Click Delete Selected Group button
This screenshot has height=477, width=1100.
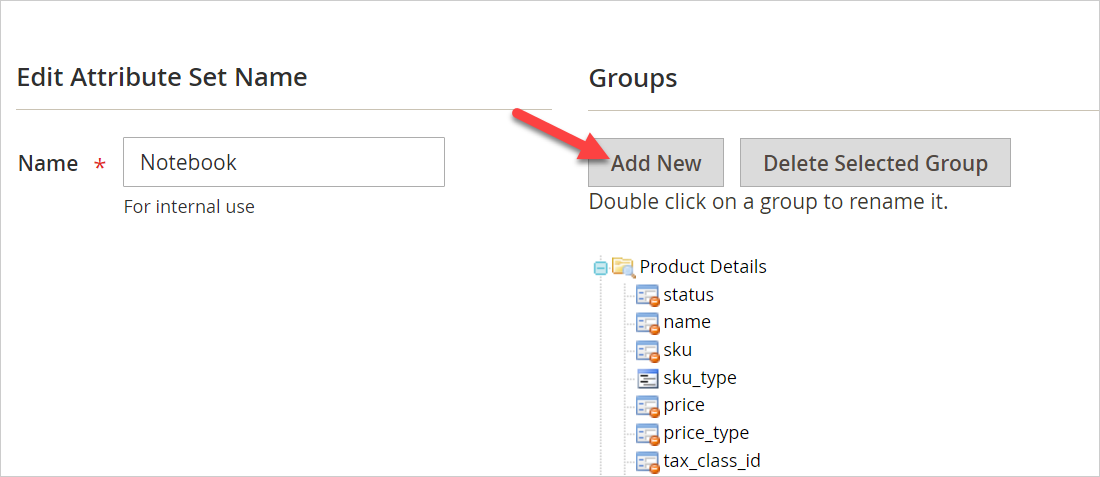876,163
